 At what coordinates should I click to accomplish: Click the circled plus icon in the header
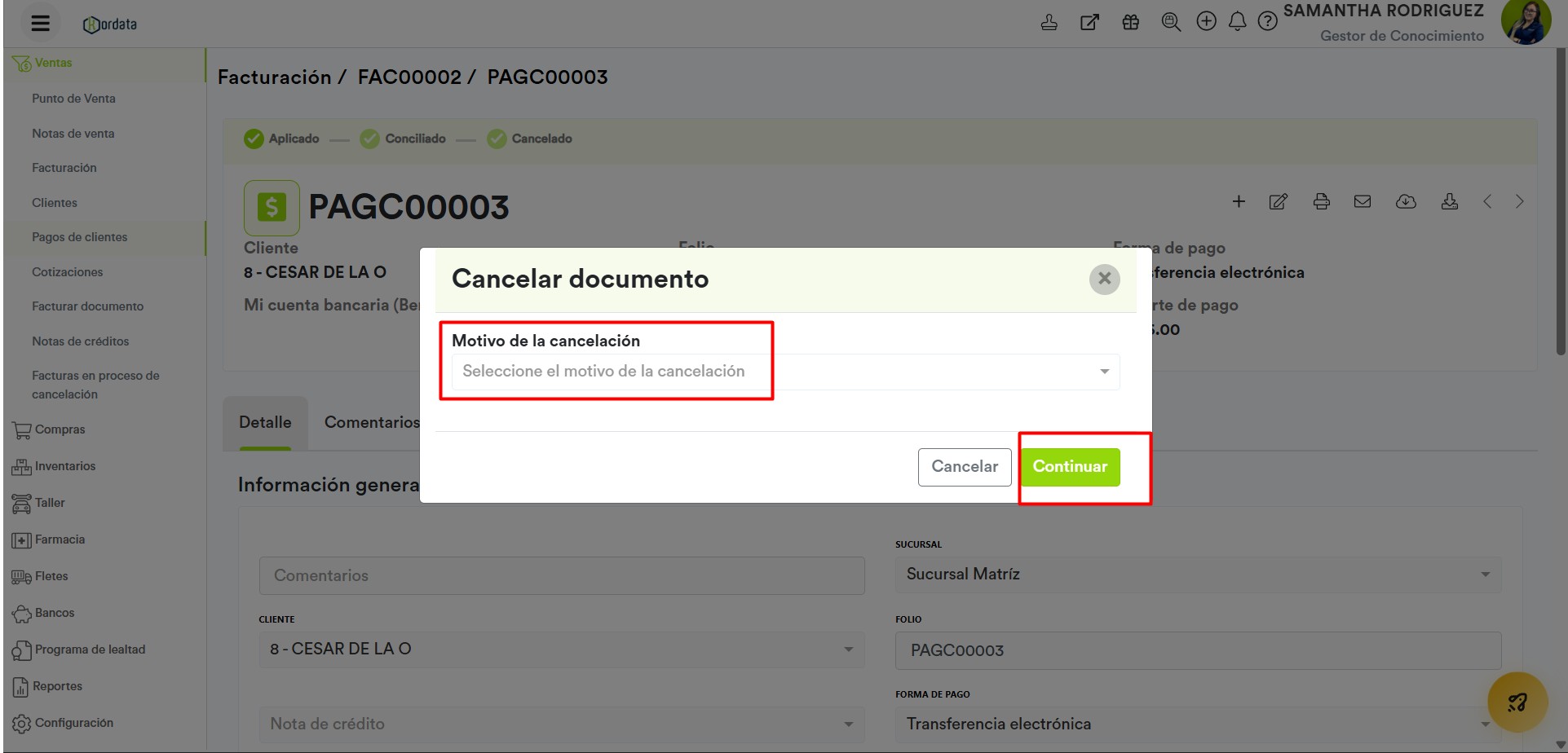point(1206,21)
